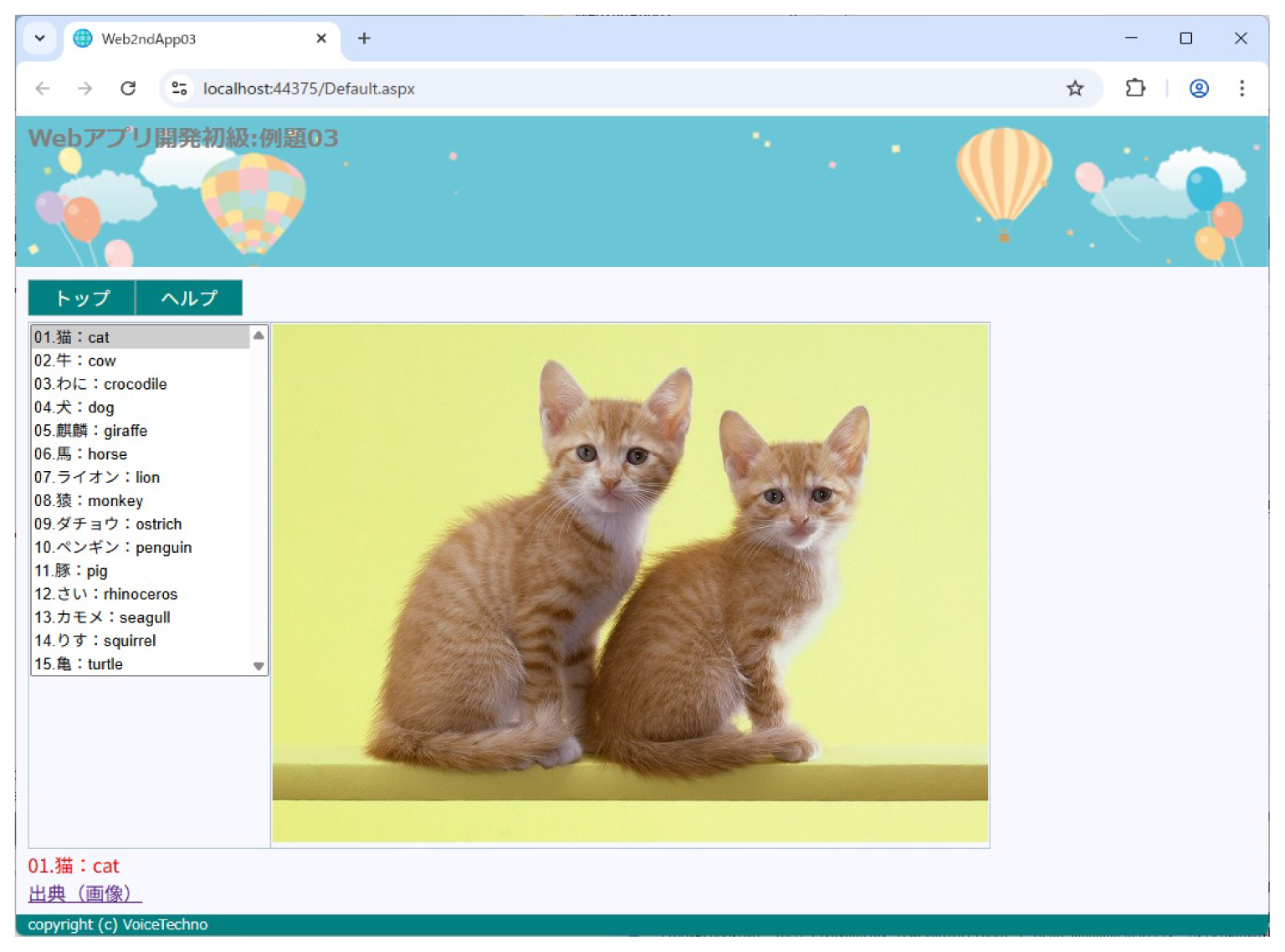Click the トップ navigation button
This screenshot has width=1285, height=952.
pos(81,298)
